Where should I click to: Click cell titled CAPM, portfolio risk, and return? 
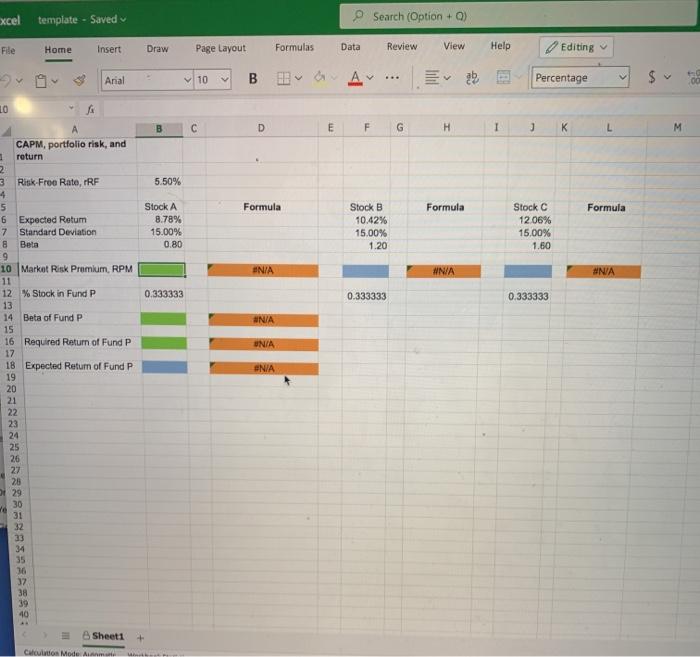[75, 150]
